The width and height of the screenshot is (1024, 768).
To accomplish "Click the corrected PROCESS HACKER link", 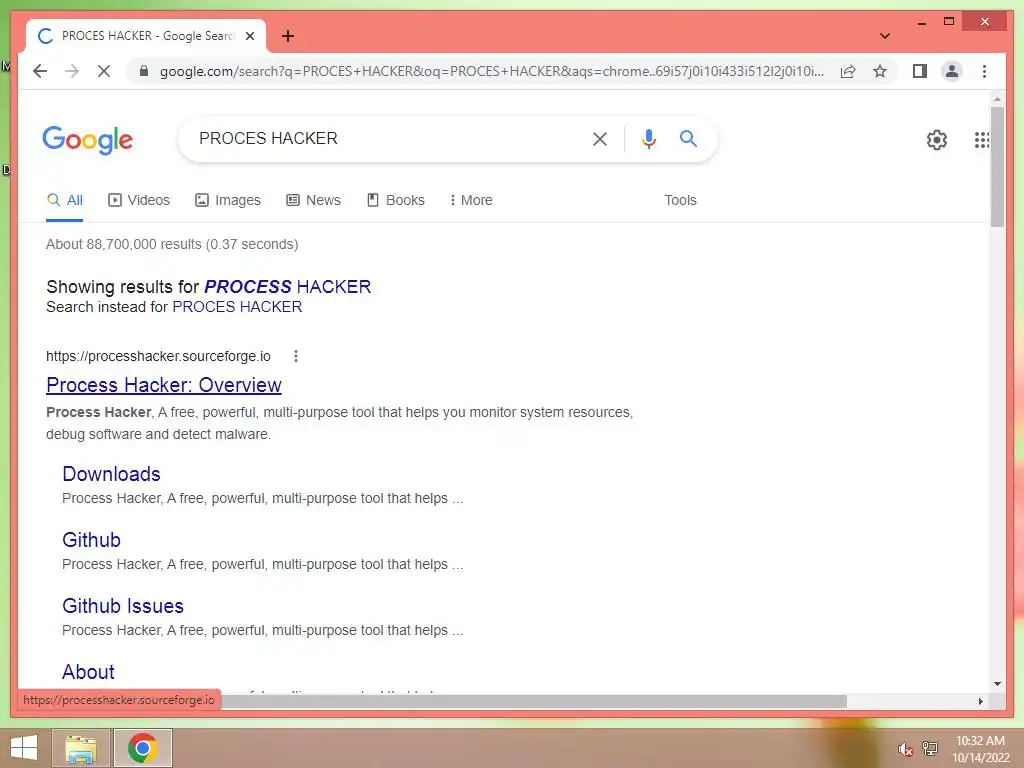I will 287,287.
